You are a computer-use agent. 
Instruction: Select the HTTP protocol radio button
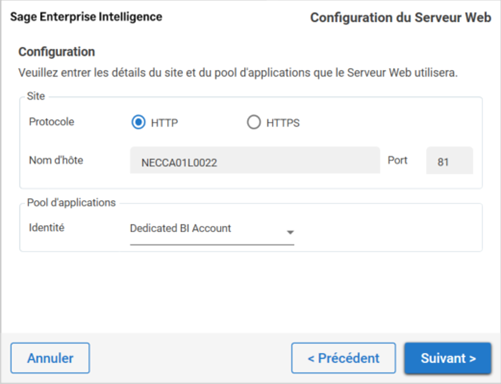(x=138, y=122)
